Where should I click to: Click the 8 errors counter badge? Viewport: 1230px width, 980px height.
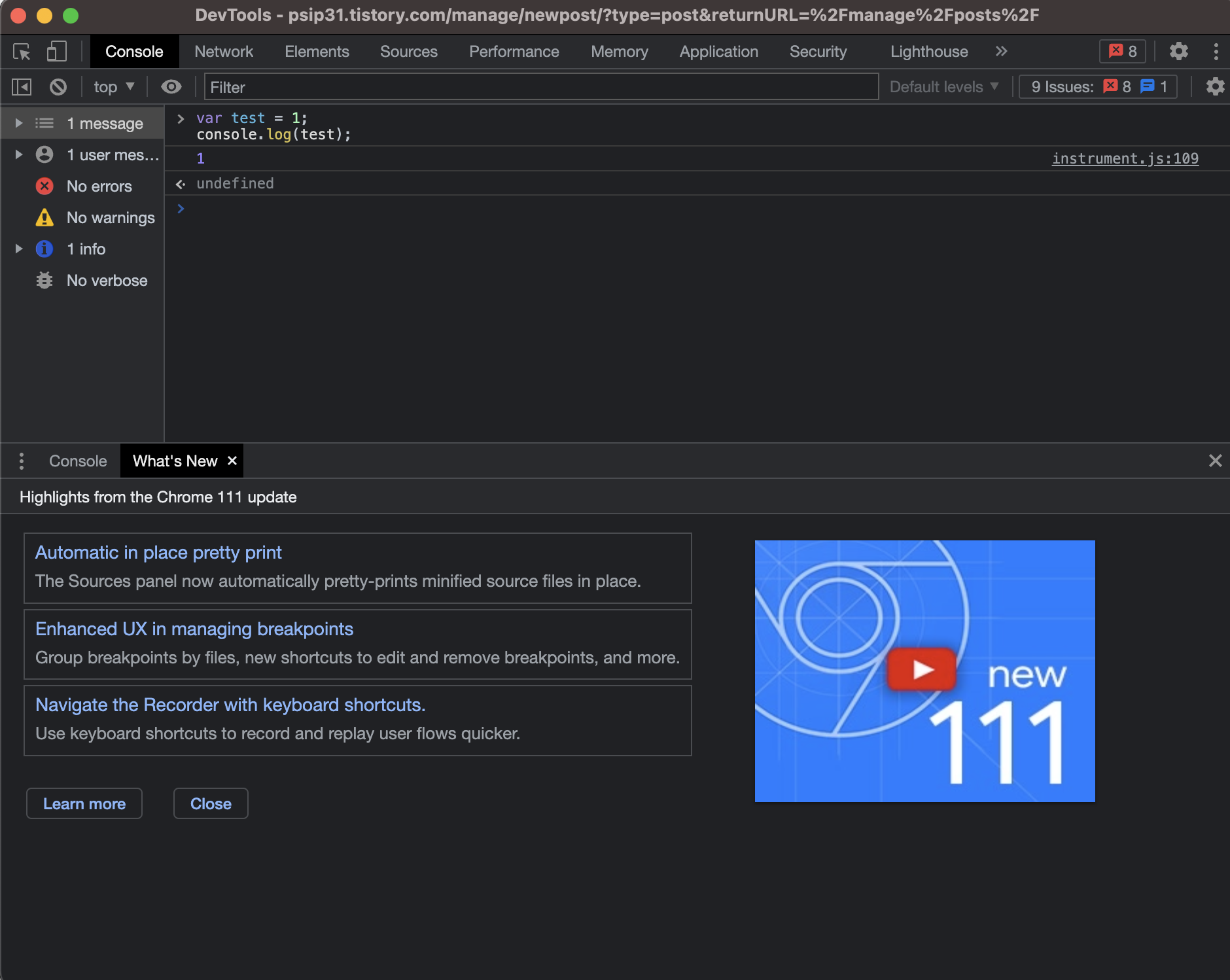tap(1123, 51)
